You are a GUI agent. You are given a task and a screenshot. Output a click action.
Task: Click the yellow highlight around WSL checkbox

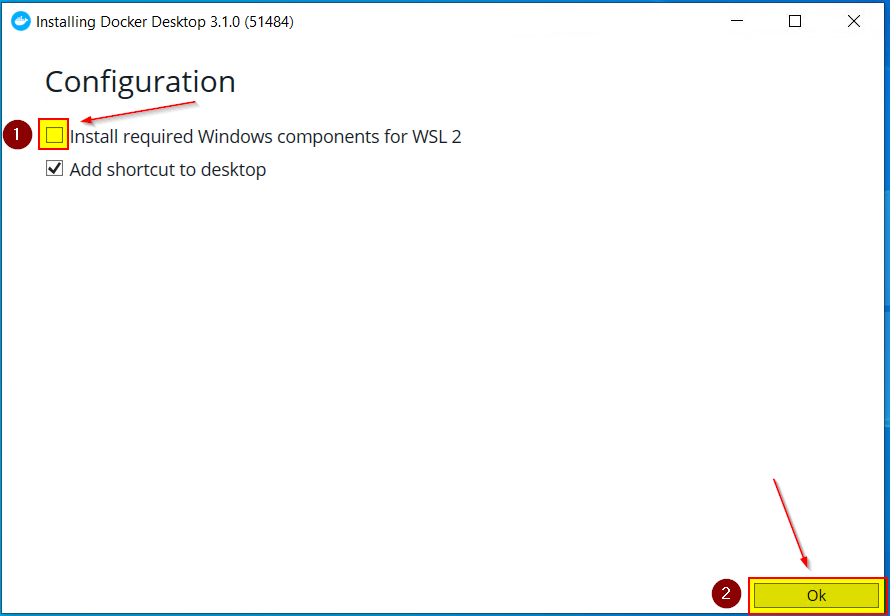click(x=53, y=134)
